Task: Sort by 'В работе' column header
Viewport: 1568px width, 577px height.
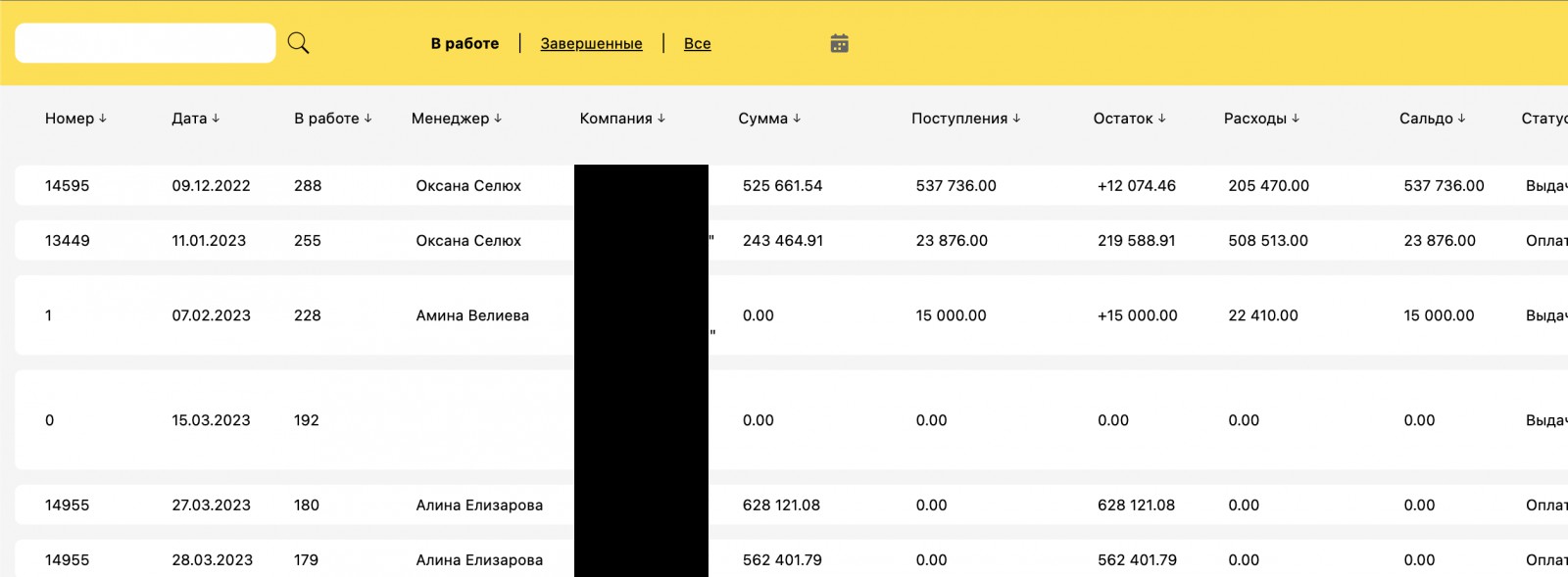Action: [x=333, y=119]
